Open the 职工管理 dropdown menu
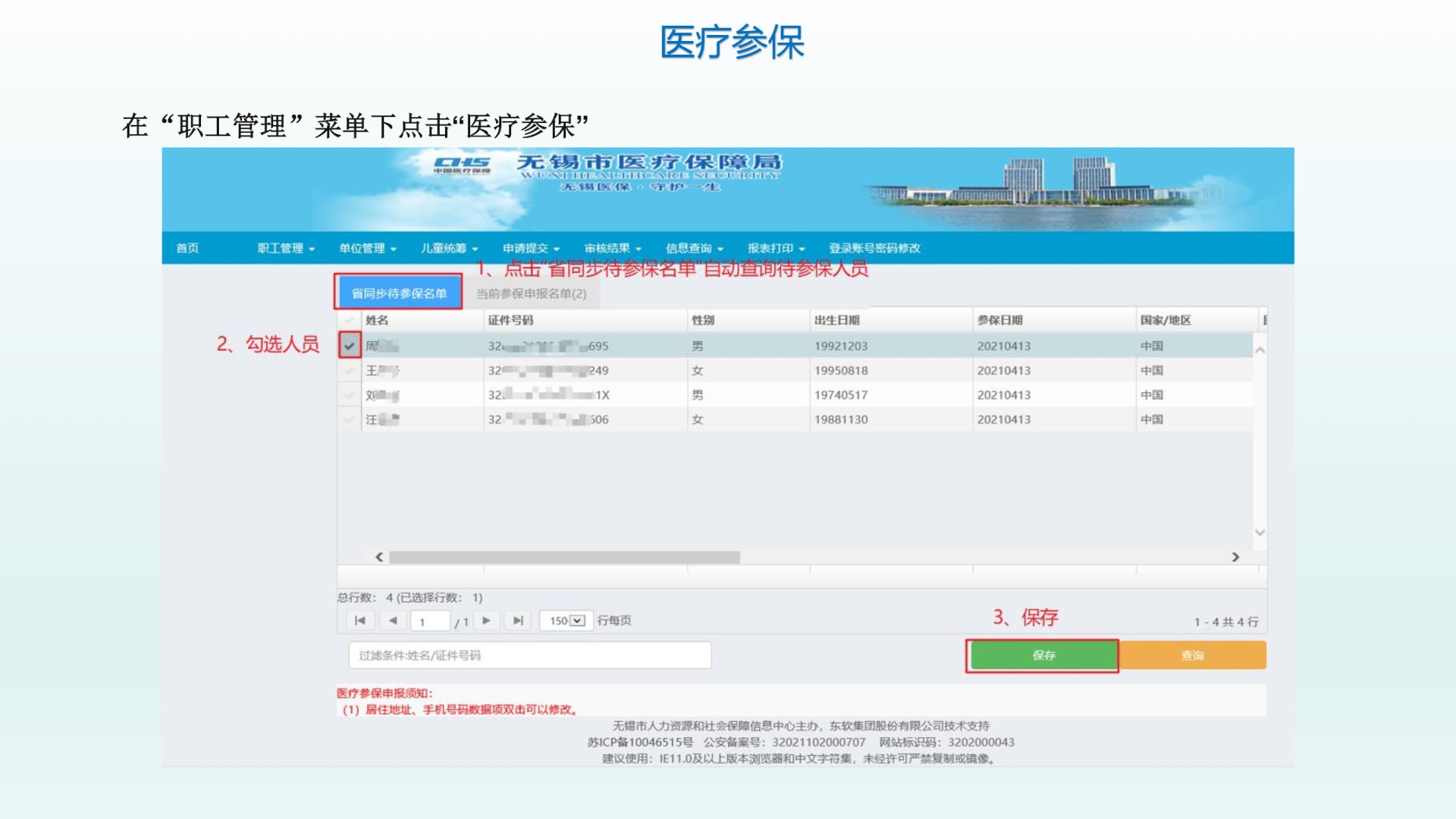Image resolution: width=1456 pixels, height=819 pixels. 285,248
